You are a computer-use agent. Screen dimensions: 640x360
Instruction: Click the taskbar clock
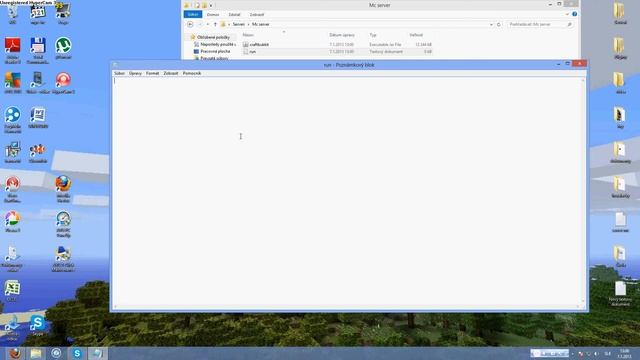point(624,353)
